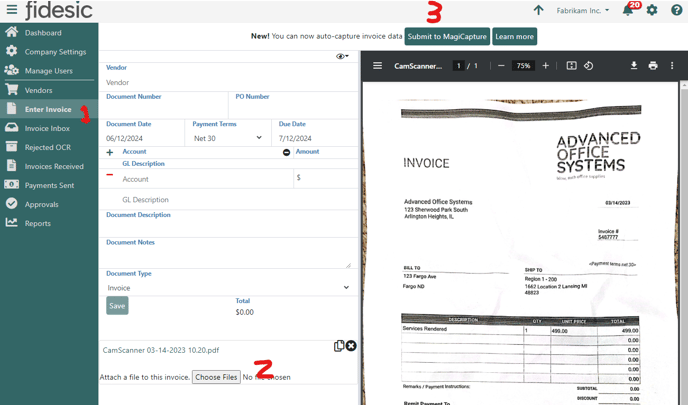Open the hamburger menu next to fidesic logo
688x405 pixels.
click(12, 9)
